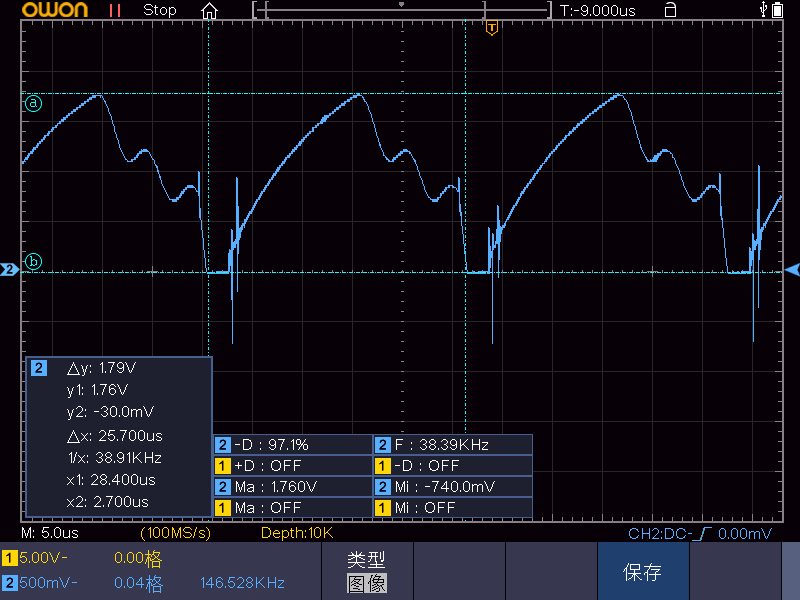The image size is (800, 600).
Task: Click the channel 1 Mi : OFF measurement
Action: (453, 508)
